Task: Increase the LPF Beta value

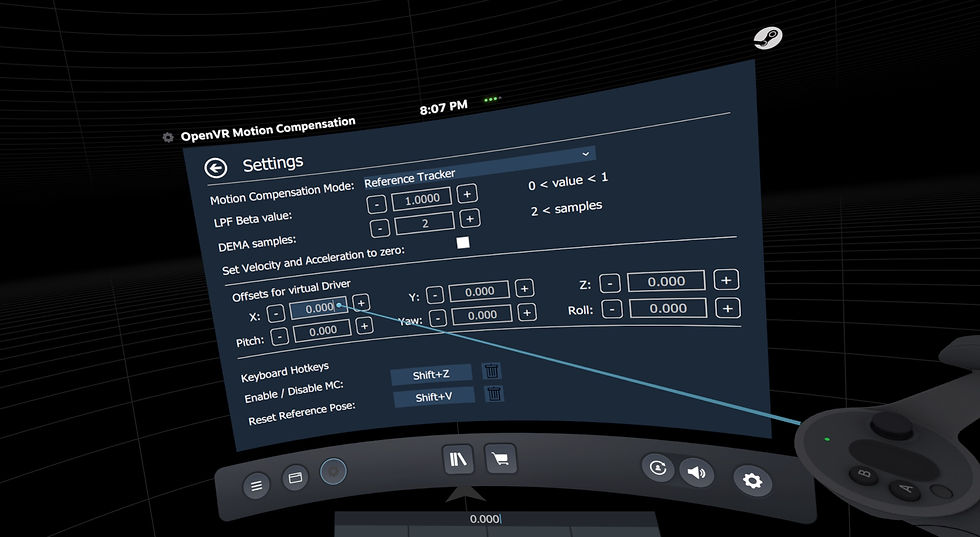Action: point(467,193)
